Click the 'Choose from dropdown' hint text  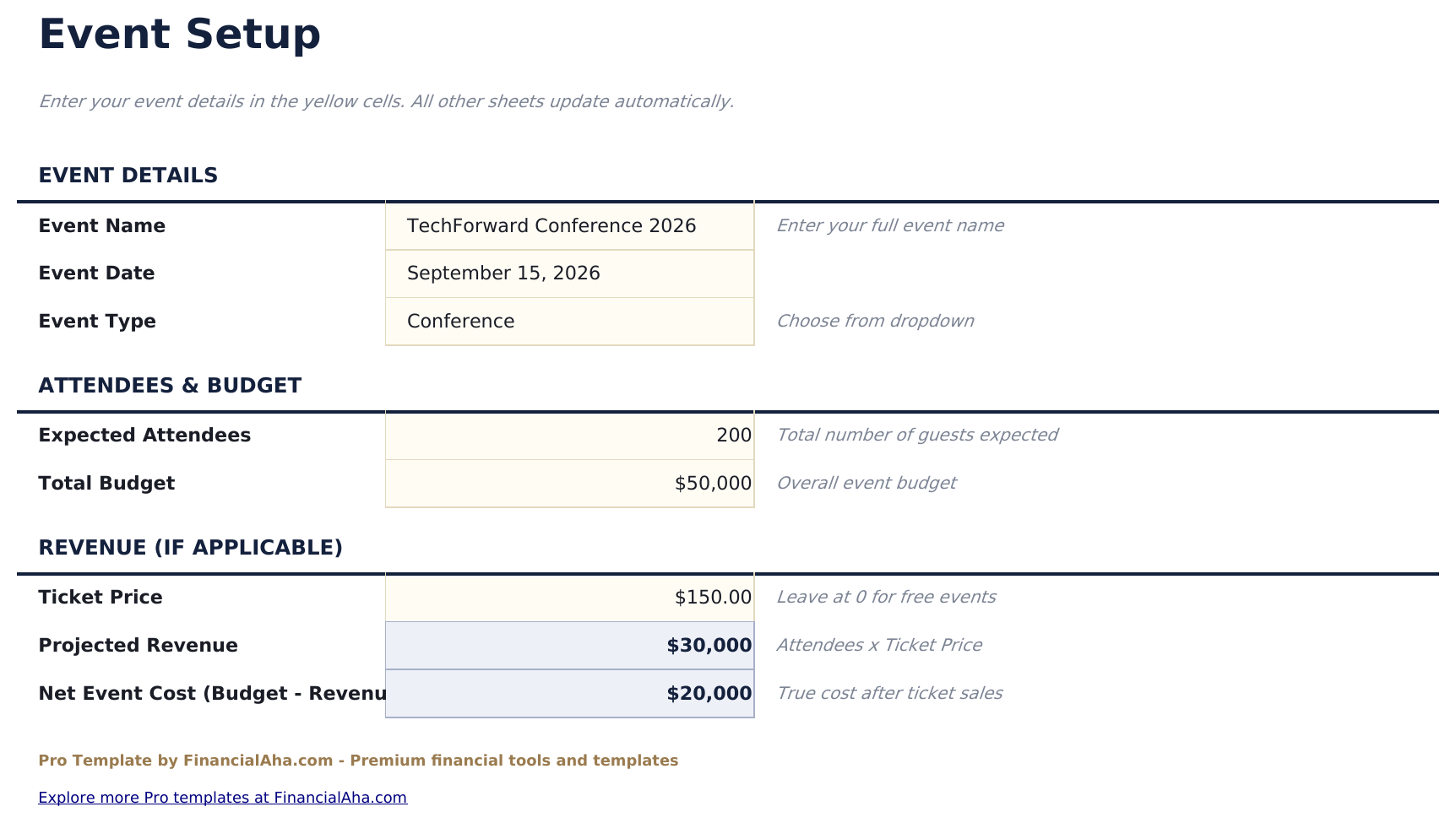pos(874,322)
